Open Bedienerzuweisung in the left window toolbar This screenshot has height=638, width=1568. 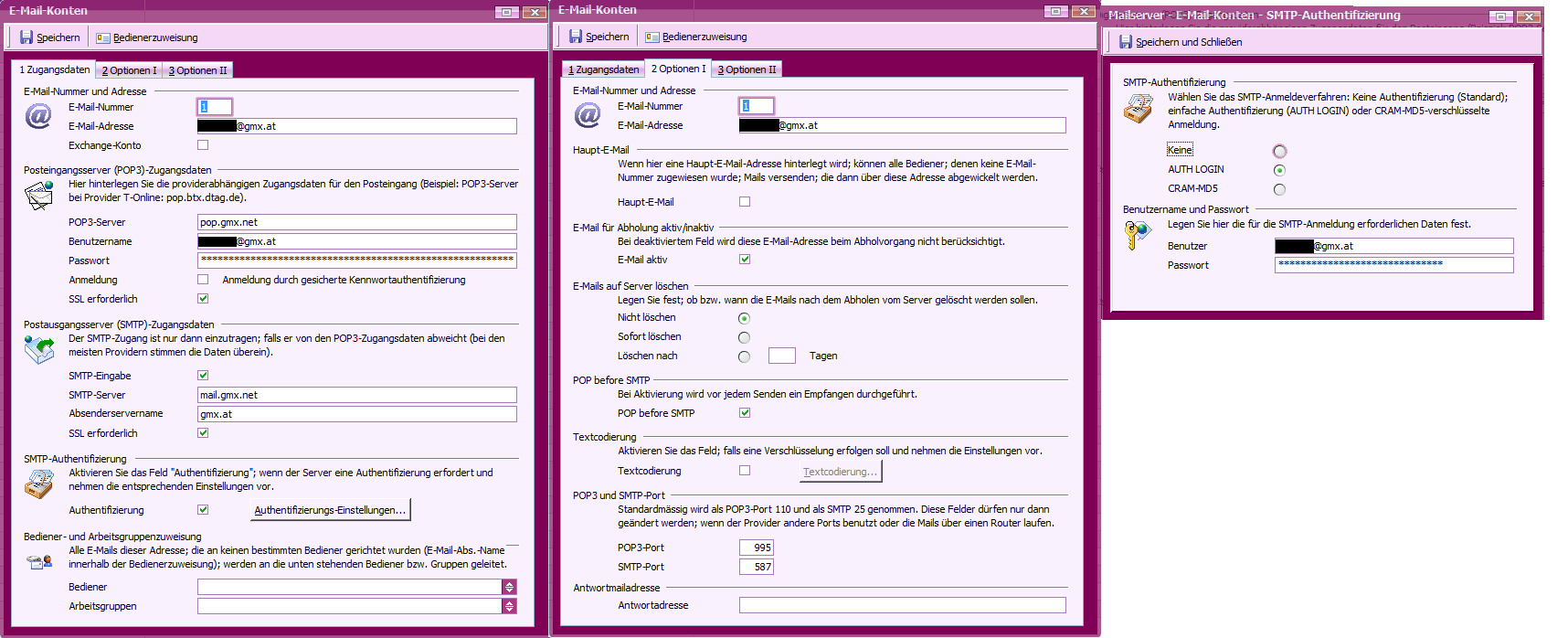tap(147, 37)
